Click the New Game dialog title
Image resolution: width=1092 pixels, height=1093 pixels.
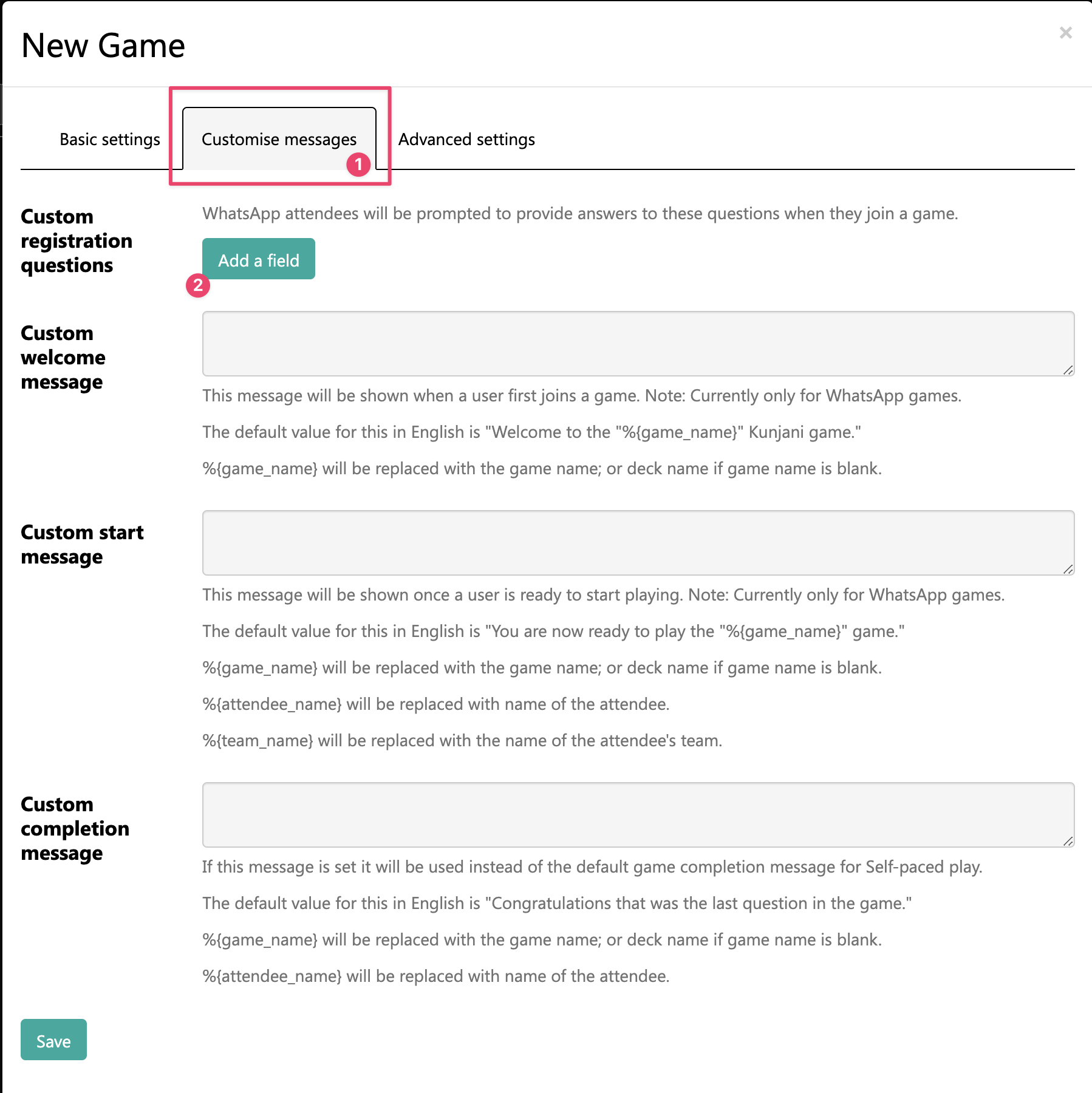103,46
